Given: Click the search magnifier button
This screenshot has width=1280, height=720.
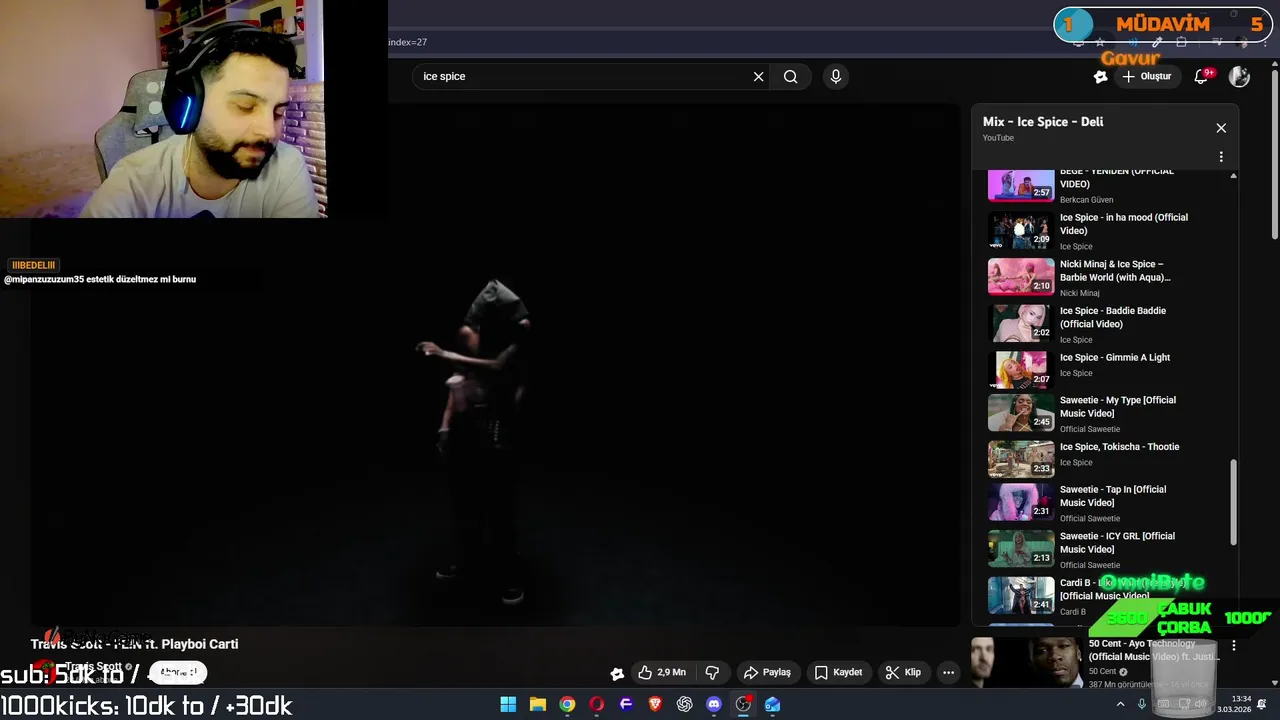Looking at the screenshot, I should 790,76.
